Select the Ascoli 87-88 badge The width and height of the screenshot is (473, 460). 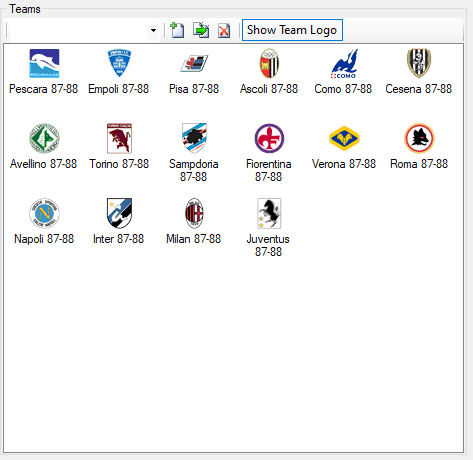pyautogui.click(x=269, y=63)
